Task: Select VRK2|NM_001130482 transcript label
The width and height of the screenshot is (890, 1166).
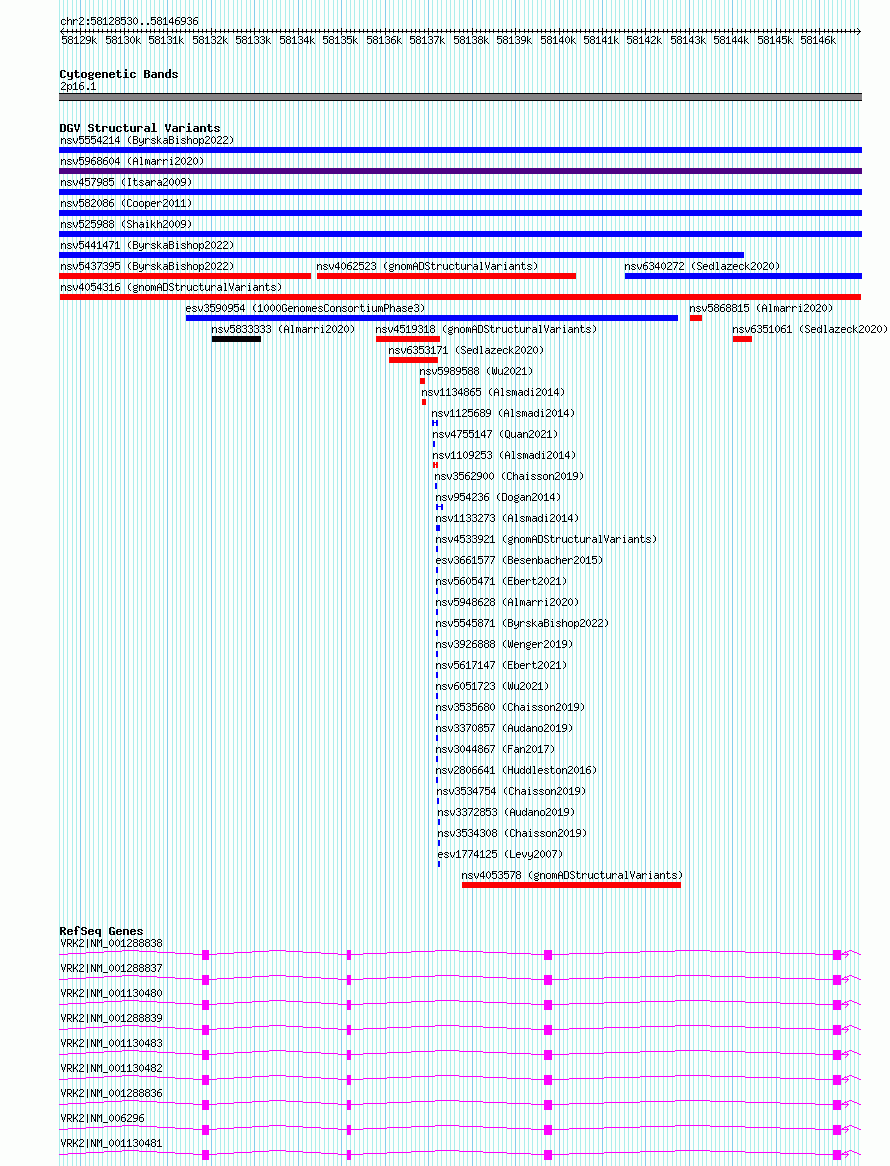Action: (112, 1069)
